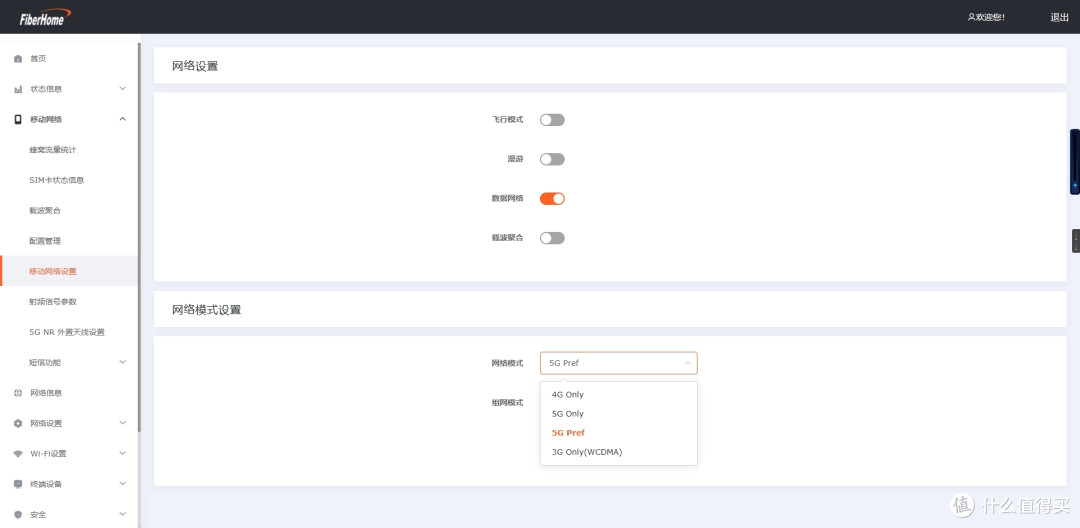
Task: Click the 飞行模式 label text
Action: pos(507,120)
